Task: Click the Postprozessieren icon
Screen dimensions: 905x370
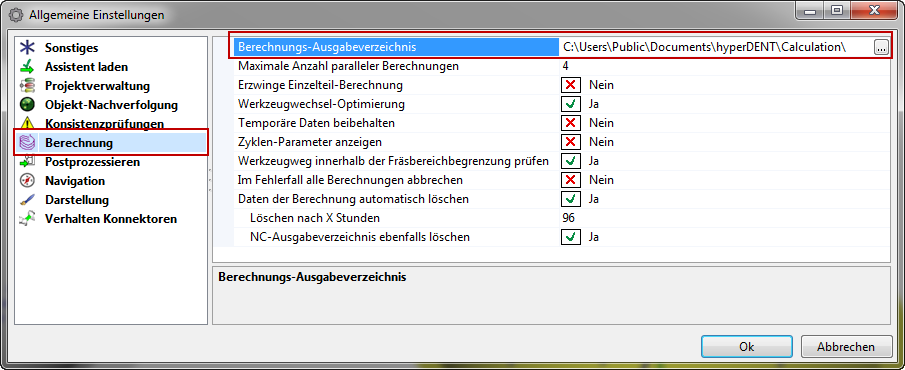Action: tap(27, 162)
